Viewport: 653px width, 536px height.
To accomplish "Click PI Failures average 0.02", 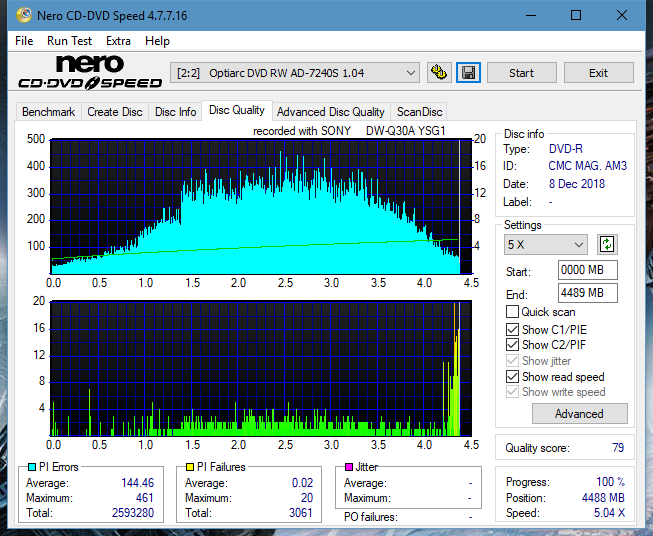I will click(302, 483).
